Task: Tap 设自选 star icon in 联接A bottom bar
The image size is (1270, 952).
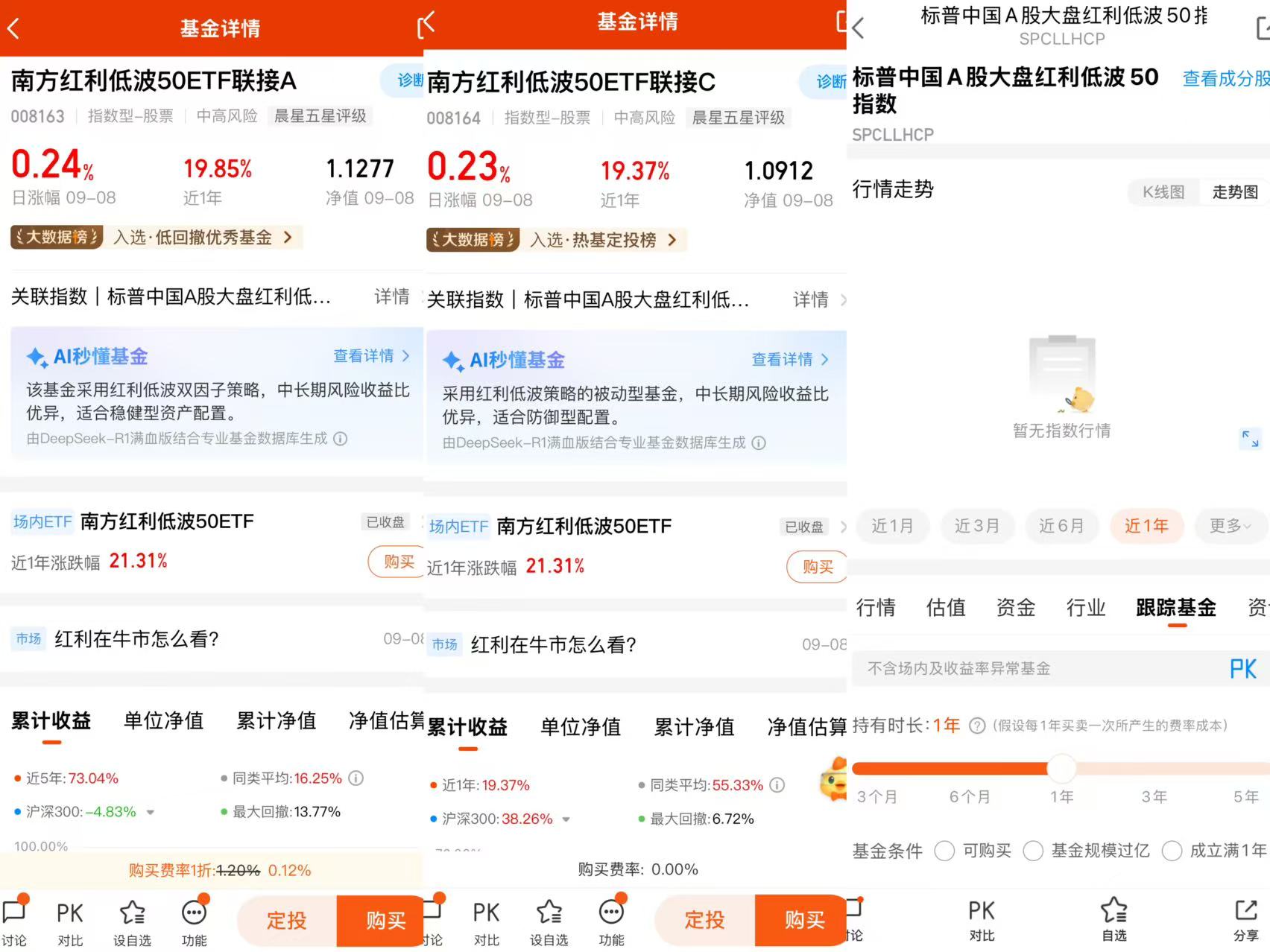Action: pos(132,923)
